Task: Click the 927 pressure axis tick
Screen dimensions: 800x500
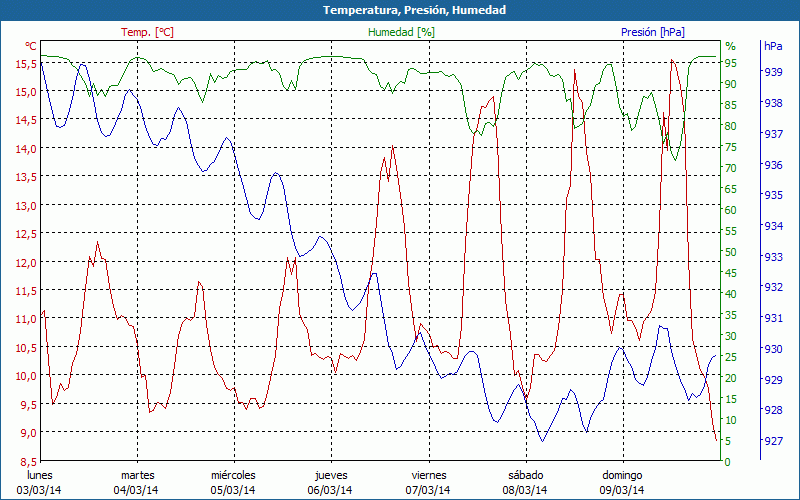Action: (x=773, y=441)
